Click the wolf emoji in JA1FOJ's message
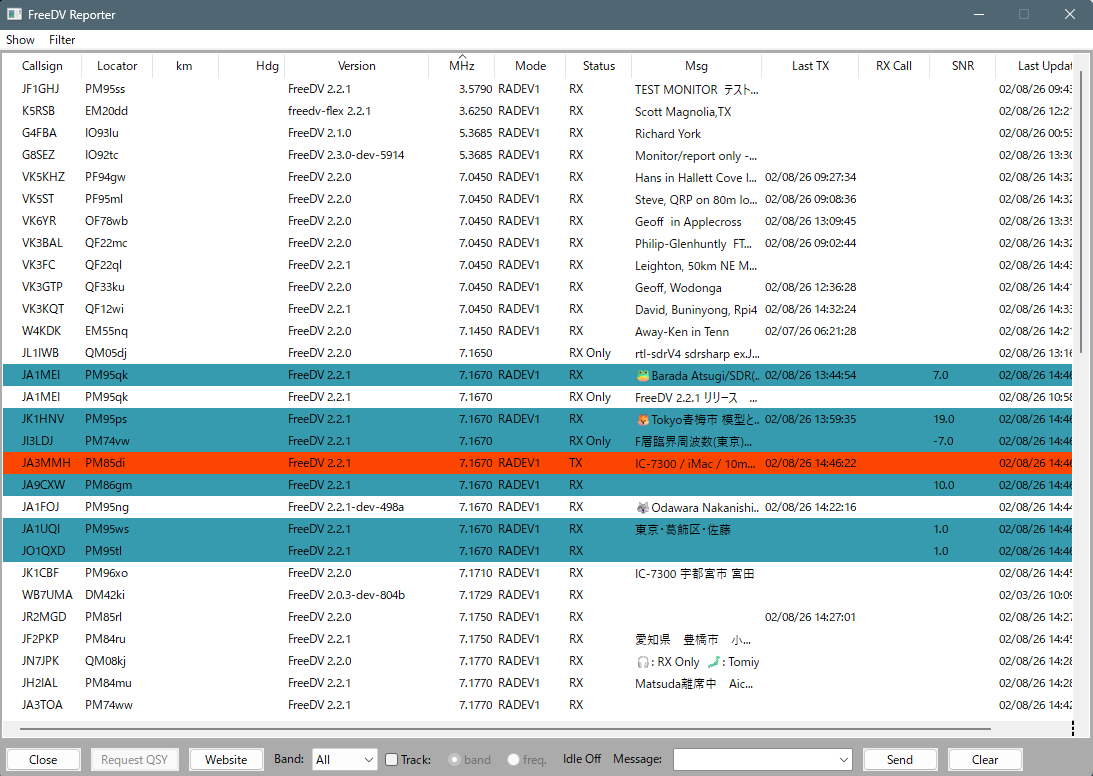Screen dimensions: 1093x776 click(643, 508)
